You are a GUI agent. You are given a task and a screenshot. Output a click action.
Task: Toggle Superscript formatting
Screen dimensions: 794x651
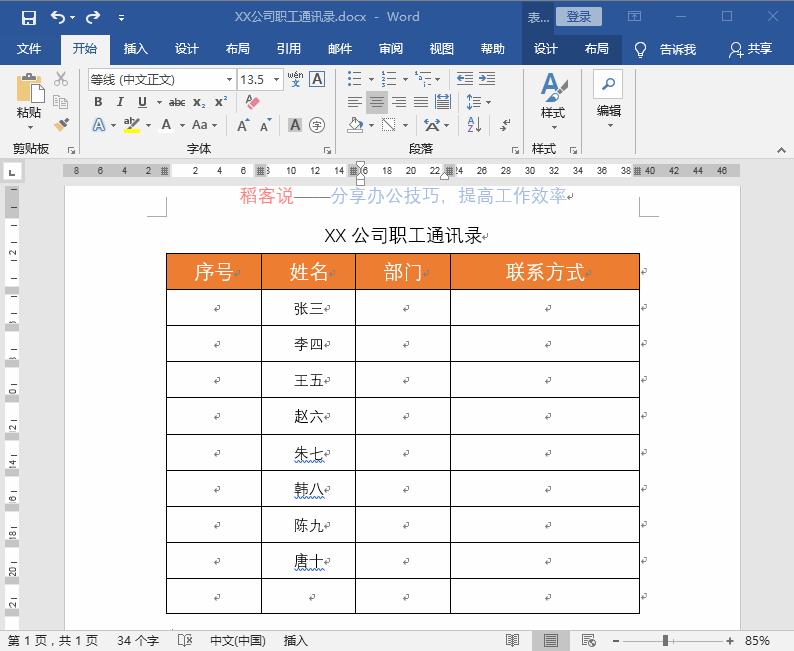click(x=220, y=102)
